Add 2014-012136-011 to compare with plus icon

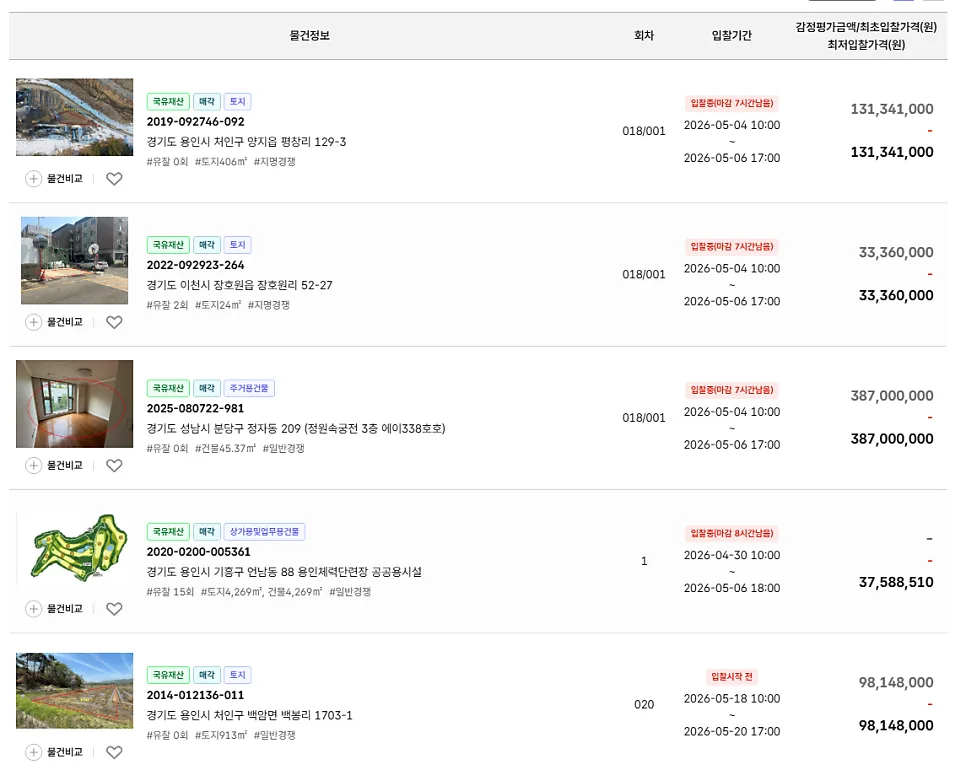(x=33, y=752)
